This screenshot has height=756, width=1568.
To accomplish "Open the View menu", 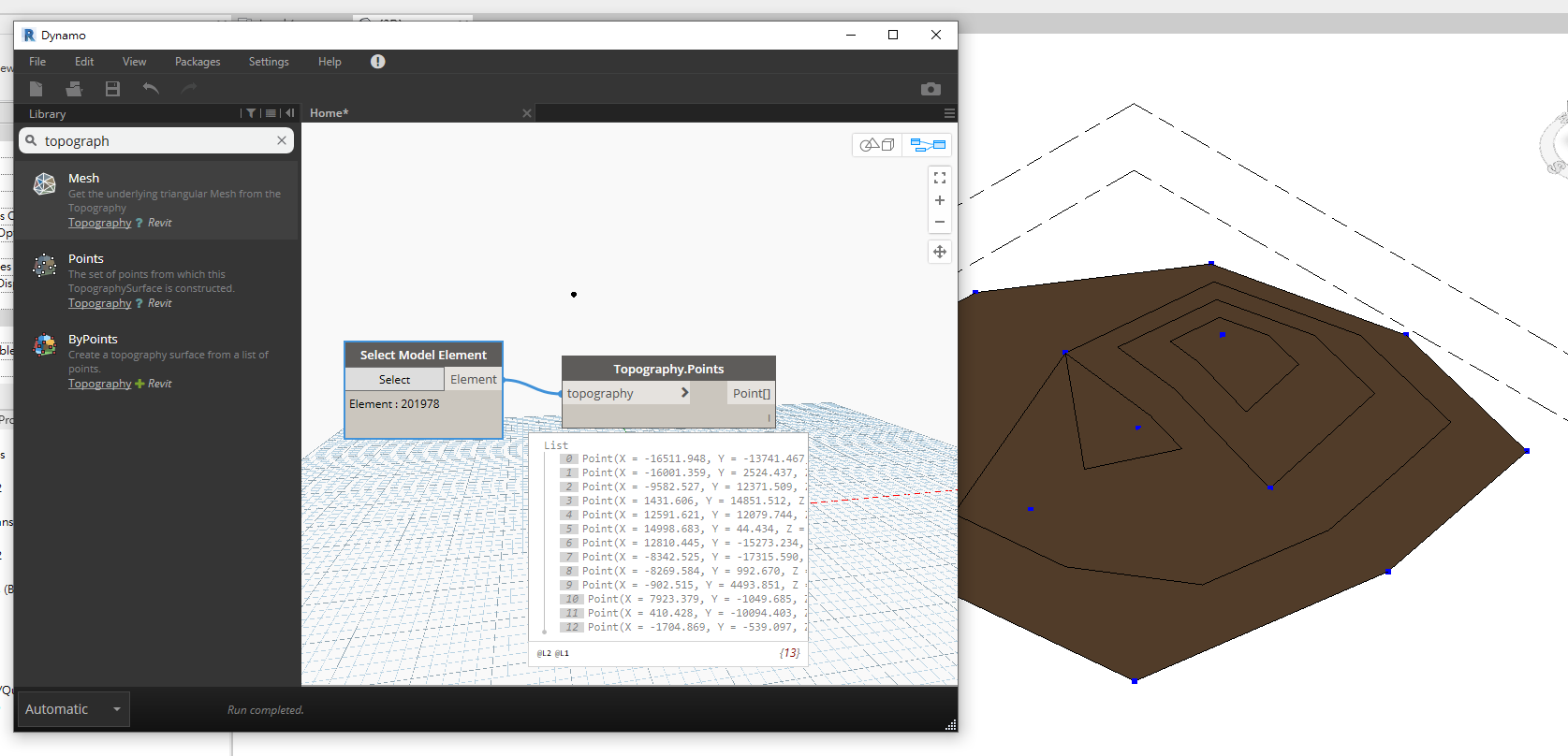I will (134, 62).
